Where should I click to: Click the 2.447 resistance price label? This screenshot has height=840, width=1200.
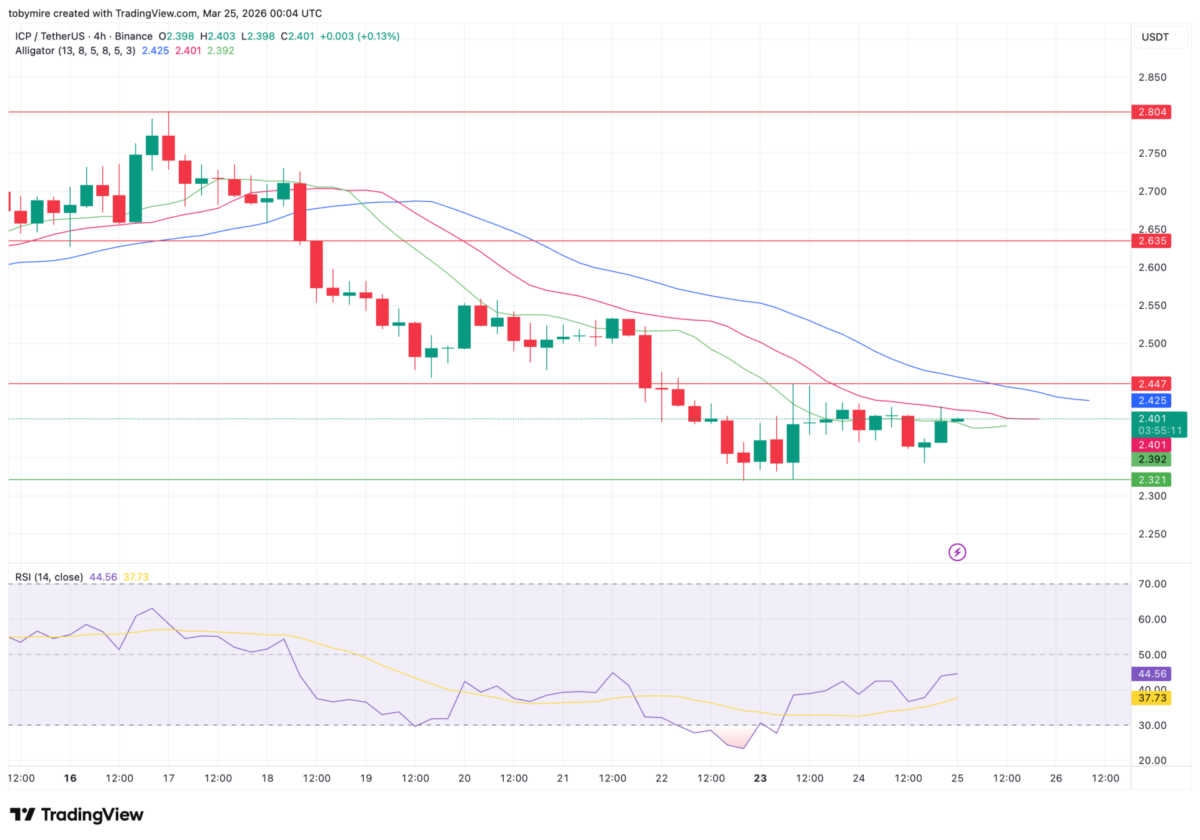coord(1152,384)
